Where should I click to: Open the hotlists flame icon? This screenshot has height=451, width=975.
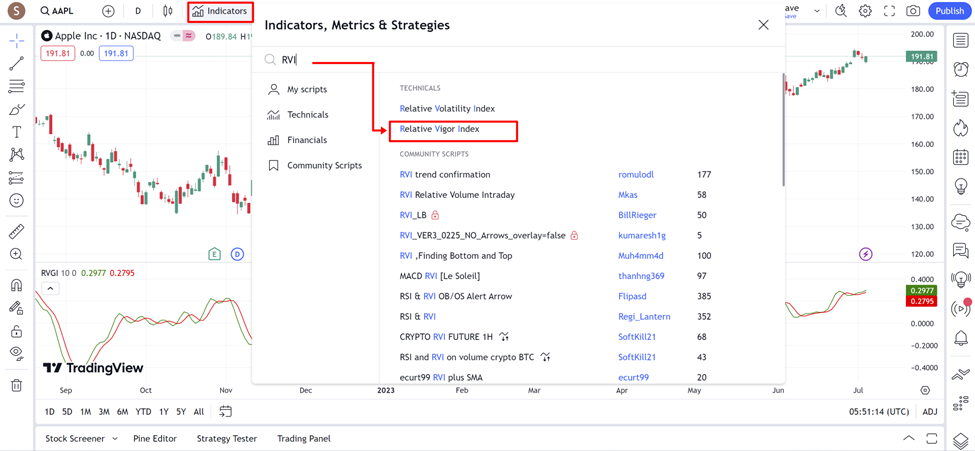coord(960,128)
